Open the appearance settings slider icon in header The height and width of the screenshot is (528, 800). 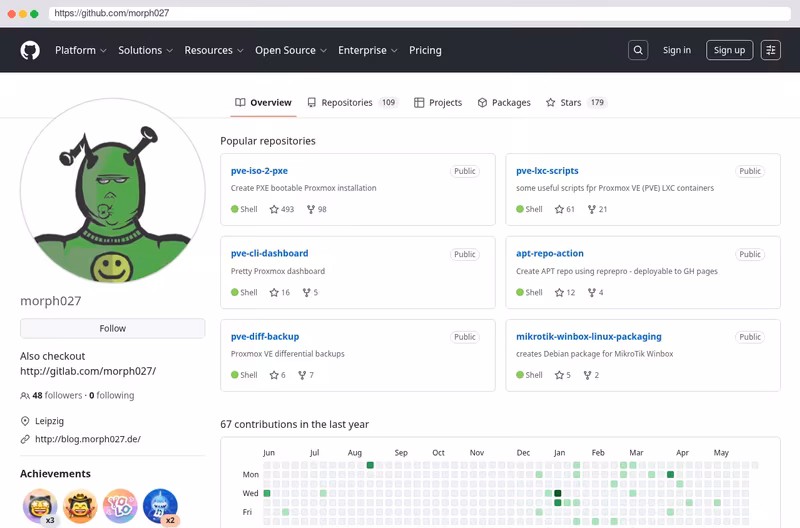tap(770, 50)
